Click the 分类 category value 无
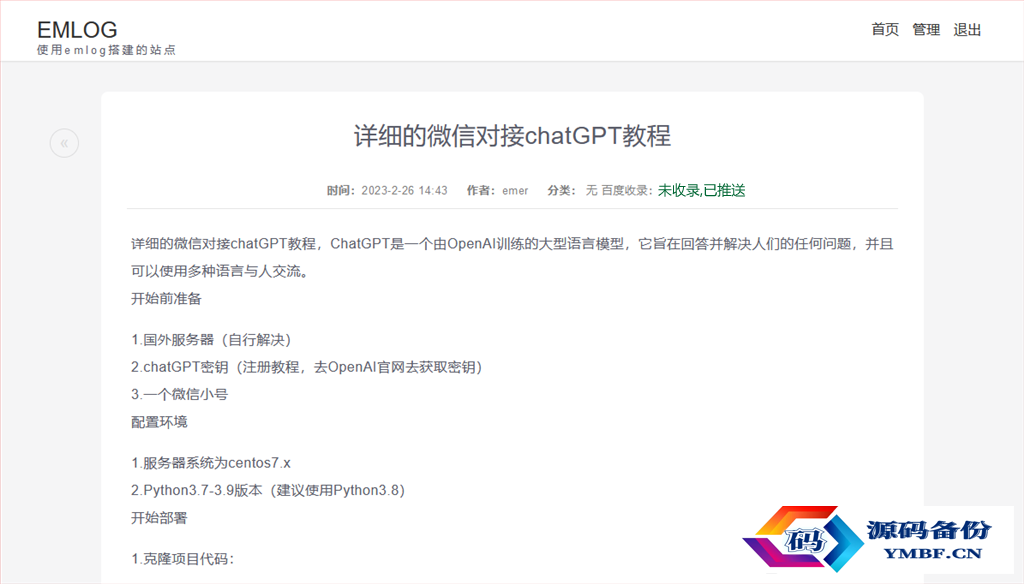This screenshot has height=584, width=1024. point(591,190)
